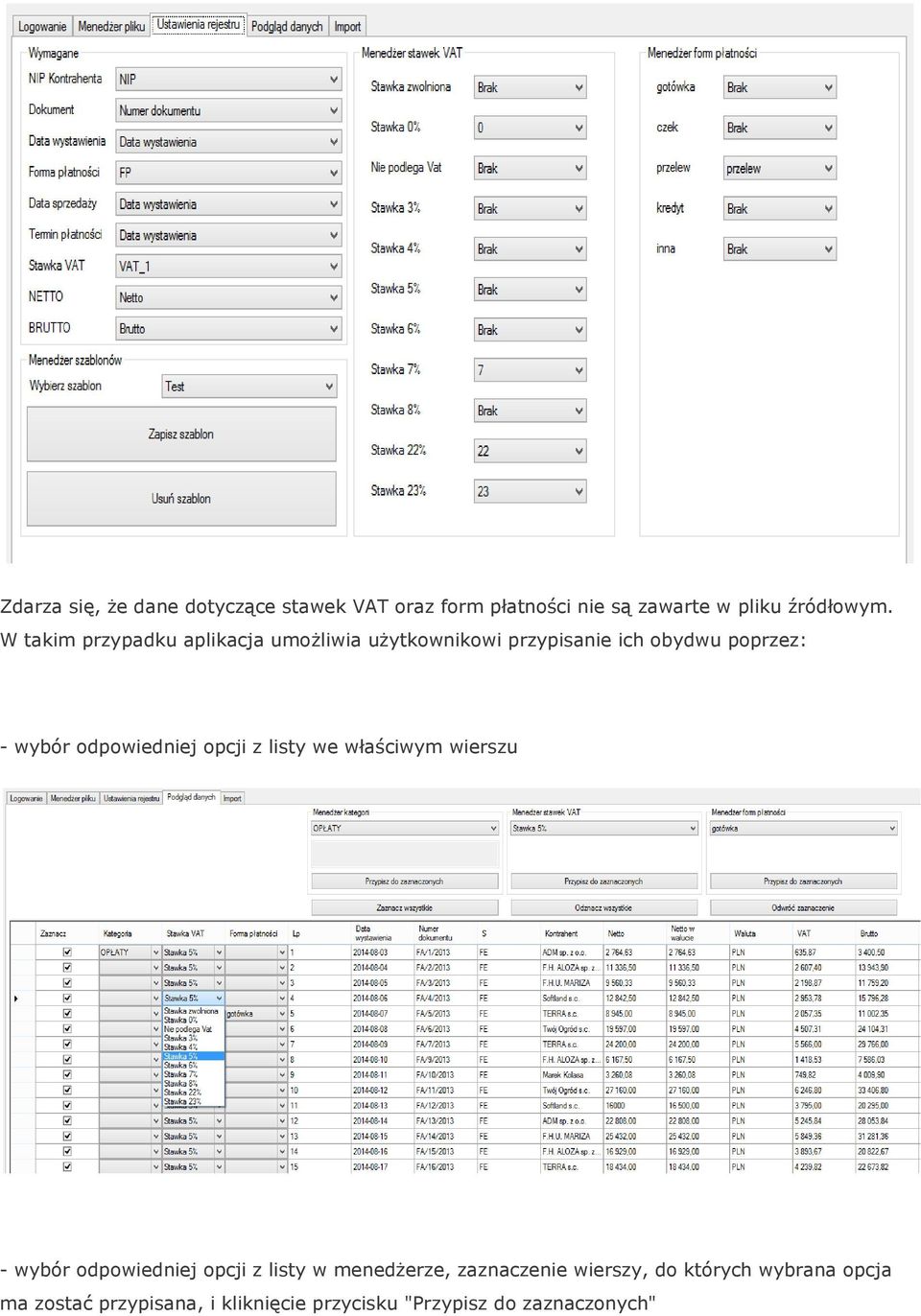The width and height of the screenshot is (921, 1316).
Task: Open the kredyt payment form dropdown
Action: (780, 208)
